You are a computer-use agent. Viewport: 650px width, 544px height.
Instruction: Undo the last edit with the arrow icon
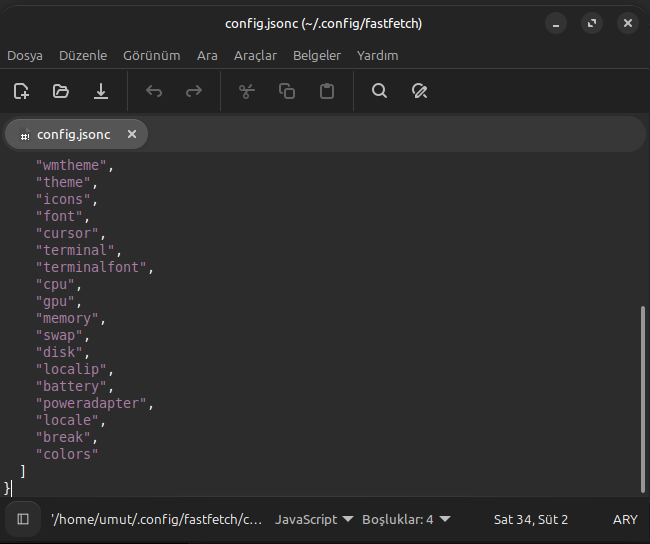coord(154,91)
